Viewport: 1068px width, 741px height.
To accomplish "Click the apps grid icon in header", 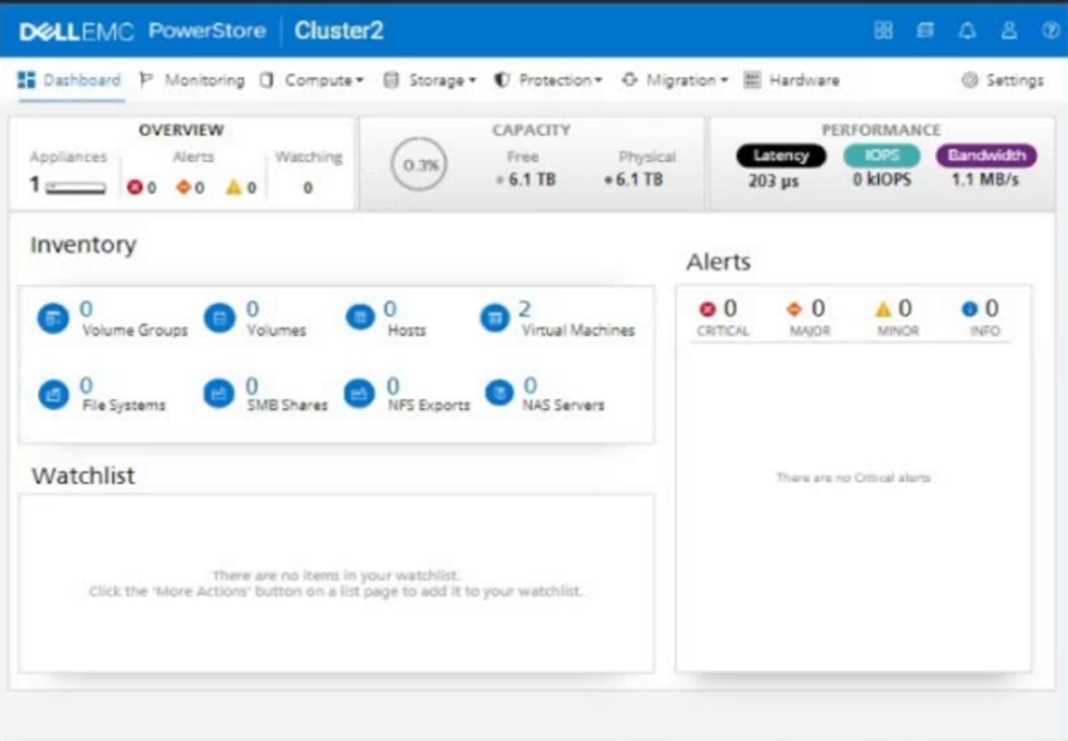I will coord(883,30).
